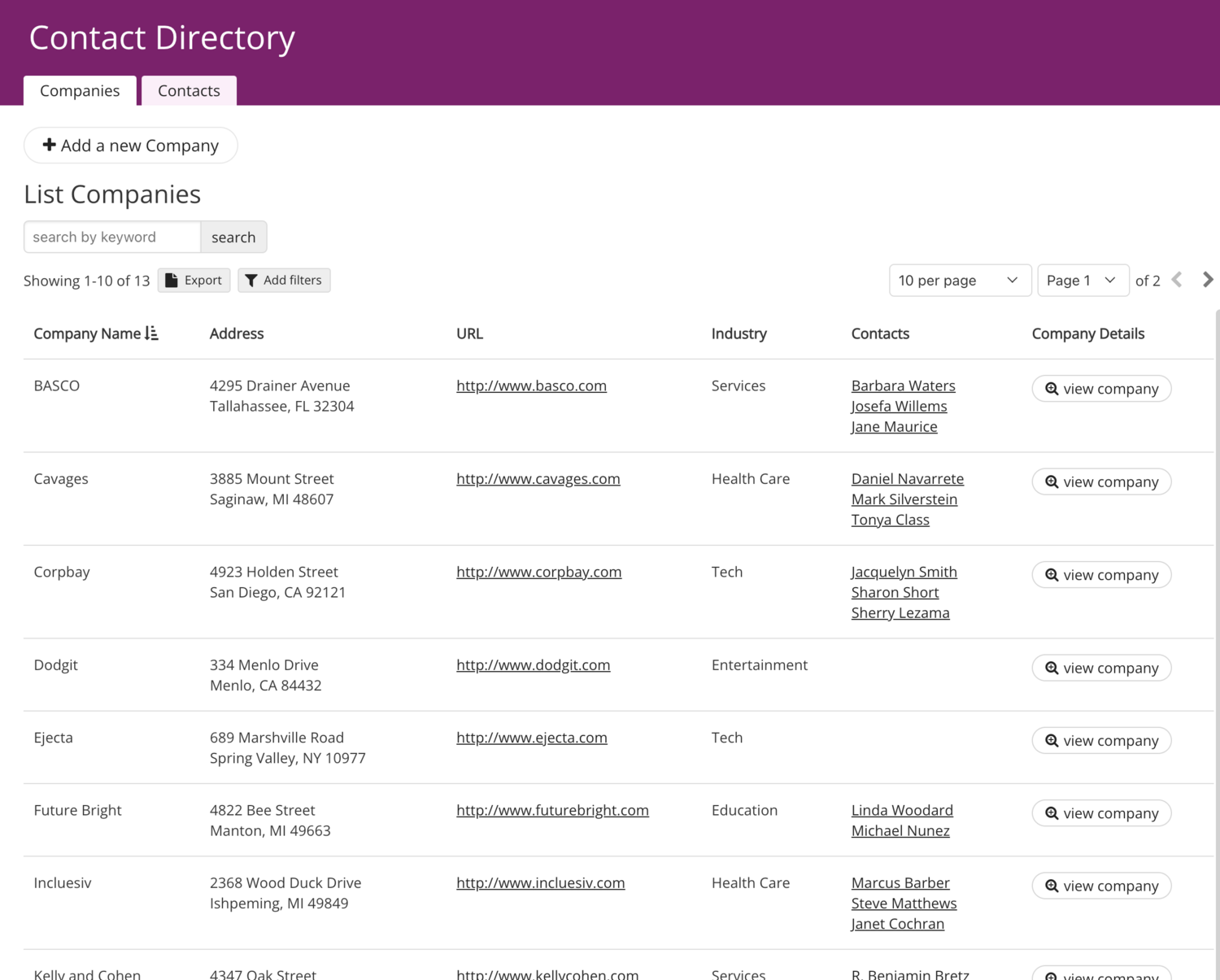Click the plus icon to add company
Image resolution: width=1220 pixels, height=980 pixels.
pyautogui.click(x=50, y=145)
